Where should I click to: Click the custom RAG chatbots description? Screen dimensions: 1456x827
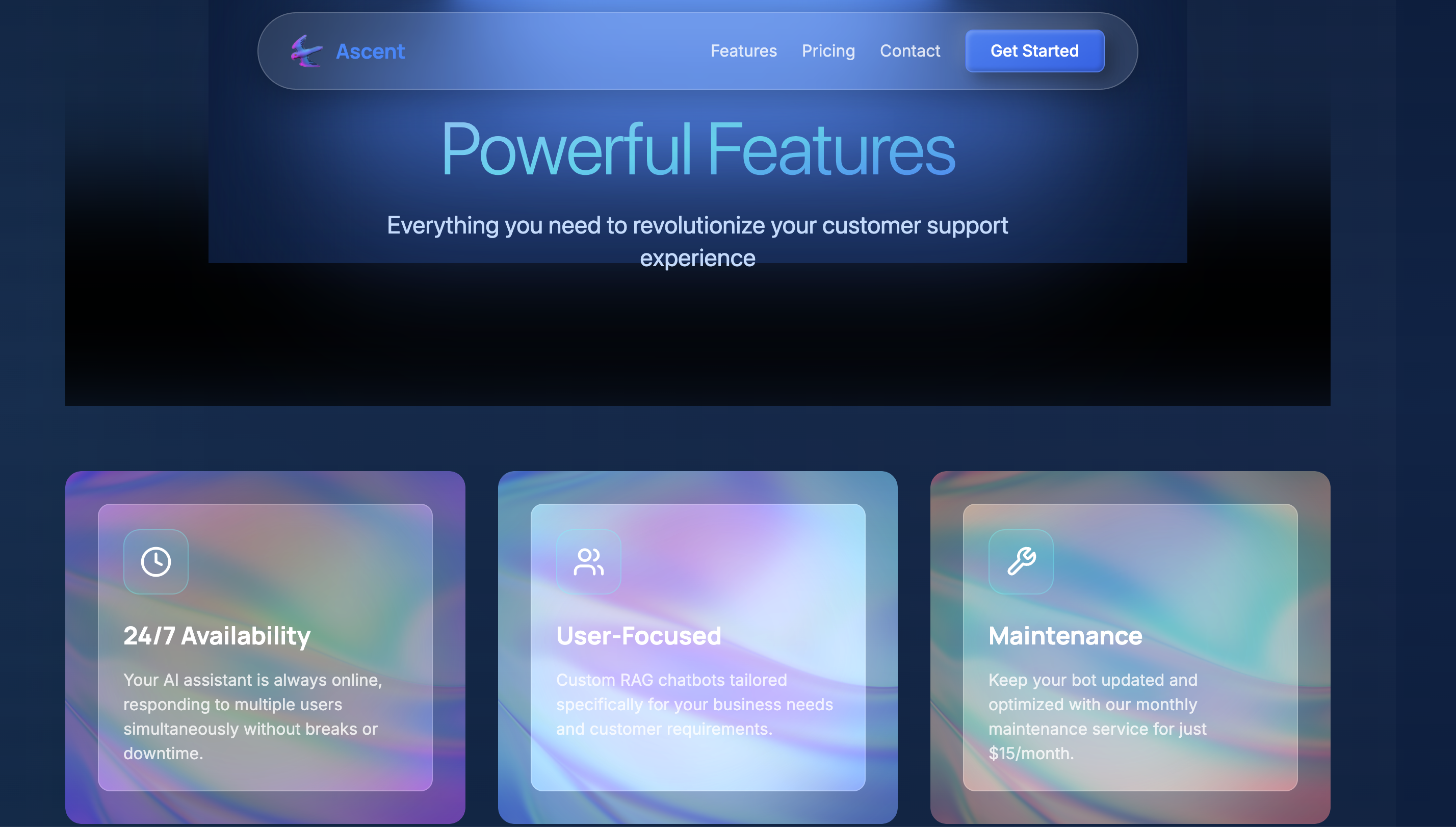pyautogui.click(x=694, y=704)
